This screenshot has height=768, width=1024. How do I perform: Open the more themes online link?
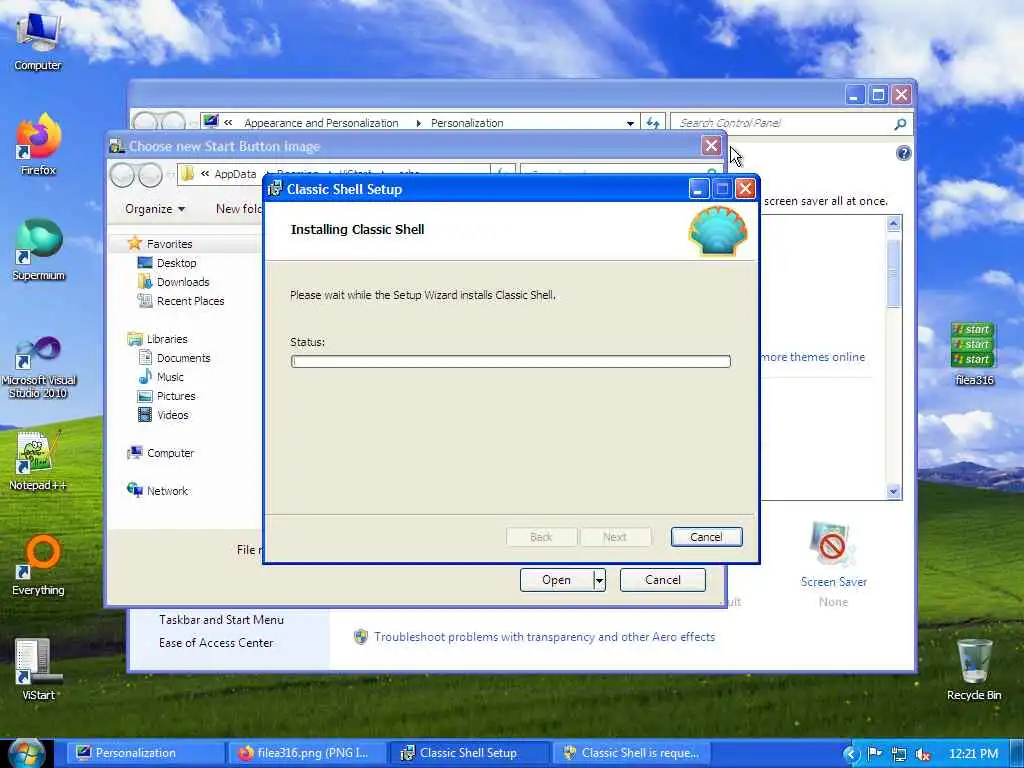point(813,357)
